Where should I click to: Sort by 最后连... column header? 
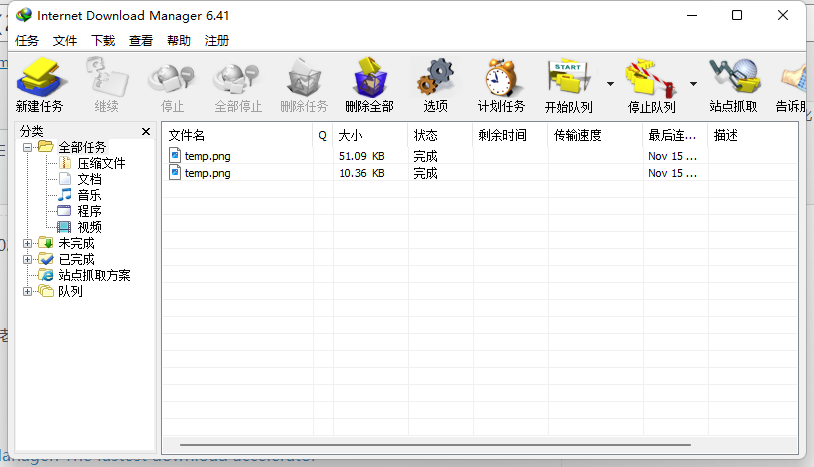click(x=675, y=135)
